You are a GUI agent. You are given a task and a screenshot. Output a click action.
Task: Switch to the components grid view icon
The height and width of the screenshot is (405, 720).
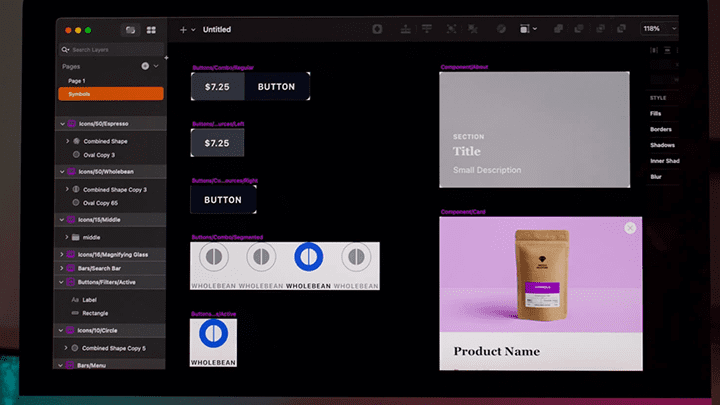click(151, 30)
